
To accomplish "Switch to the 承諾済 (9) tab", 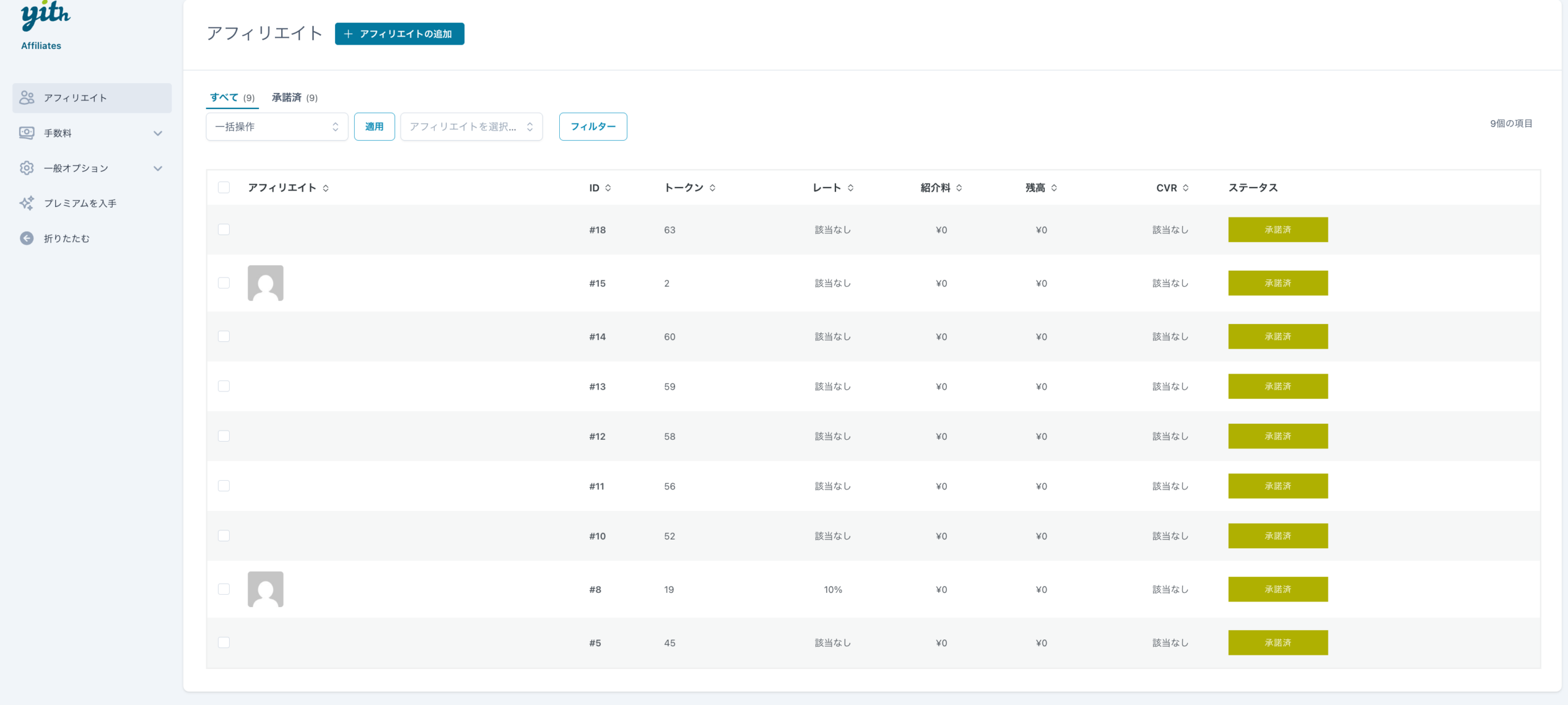I will pyautogui.click(x=295, y=97).
